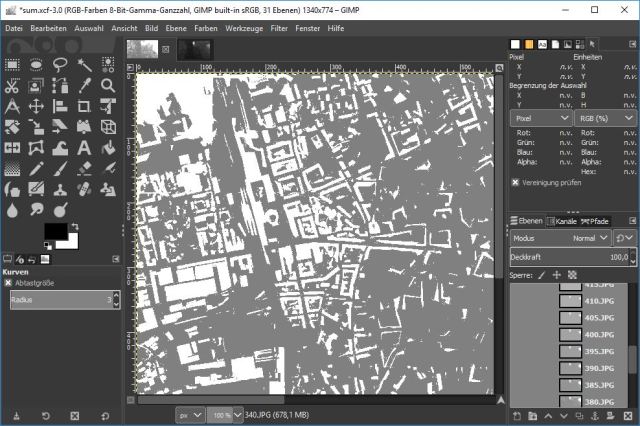Select the Ellipse Select tool
640x426 pixels.
[36, 65]
